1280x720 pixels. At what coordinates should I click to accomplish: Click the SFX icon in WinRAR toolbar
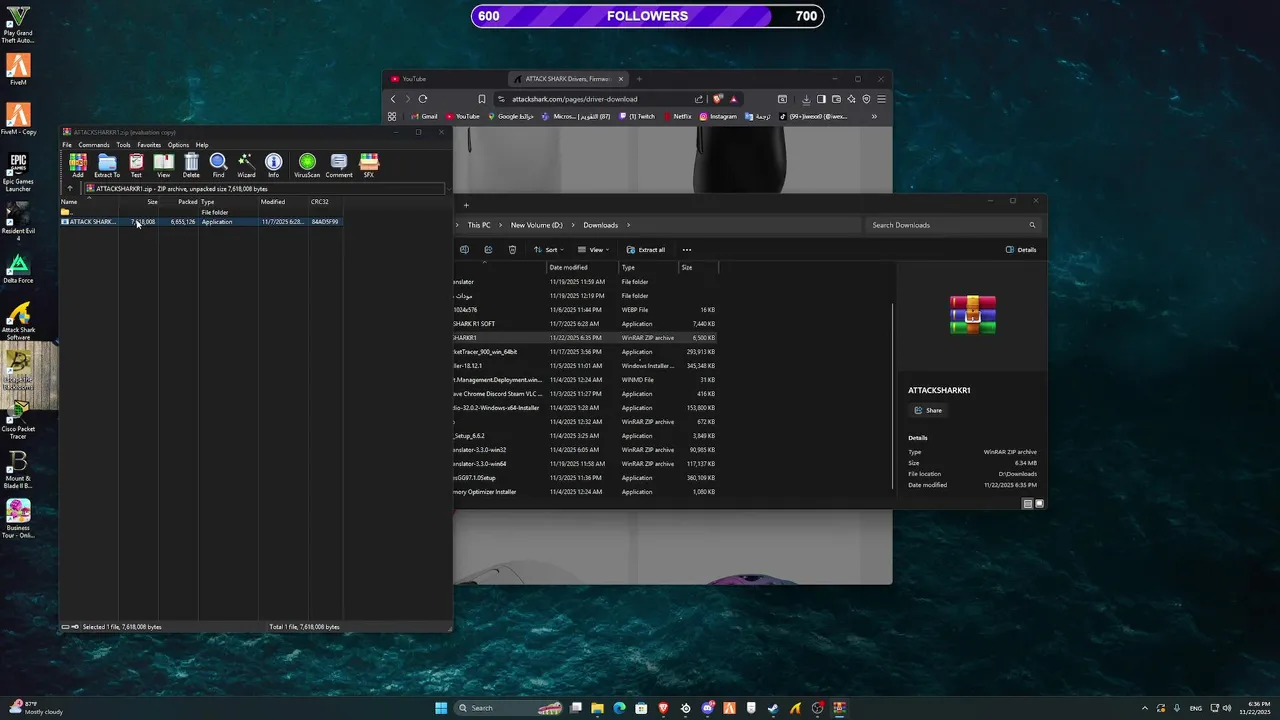coord(369,165)
